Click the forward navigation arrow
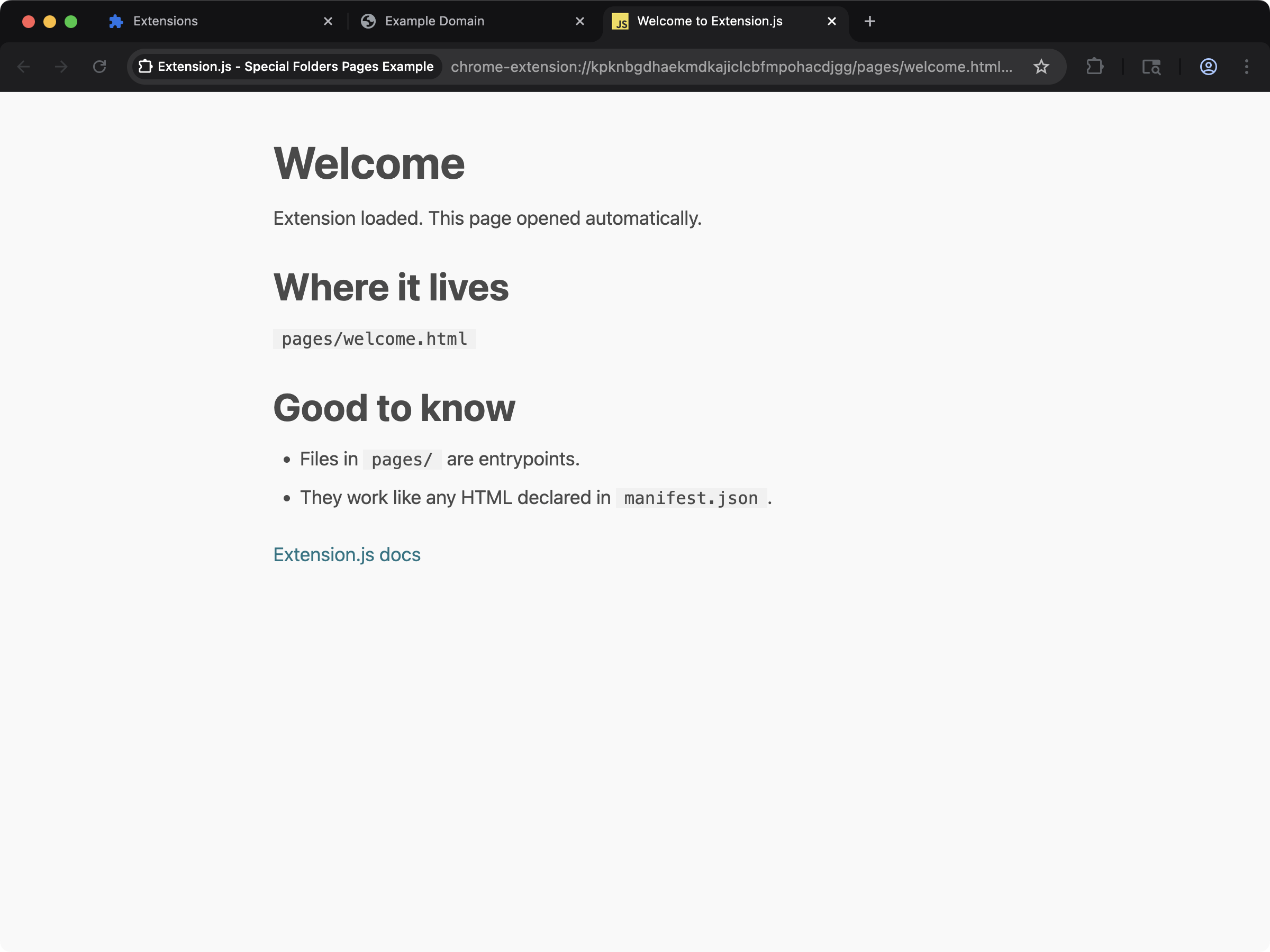1270x952 pixels. tap(61, 67)
